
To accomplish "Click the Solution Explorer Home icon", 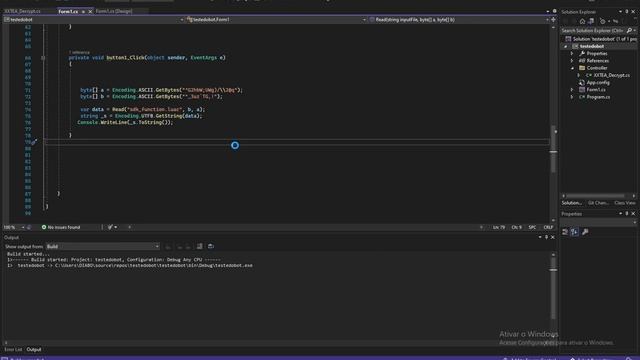I will coord(582,21).
